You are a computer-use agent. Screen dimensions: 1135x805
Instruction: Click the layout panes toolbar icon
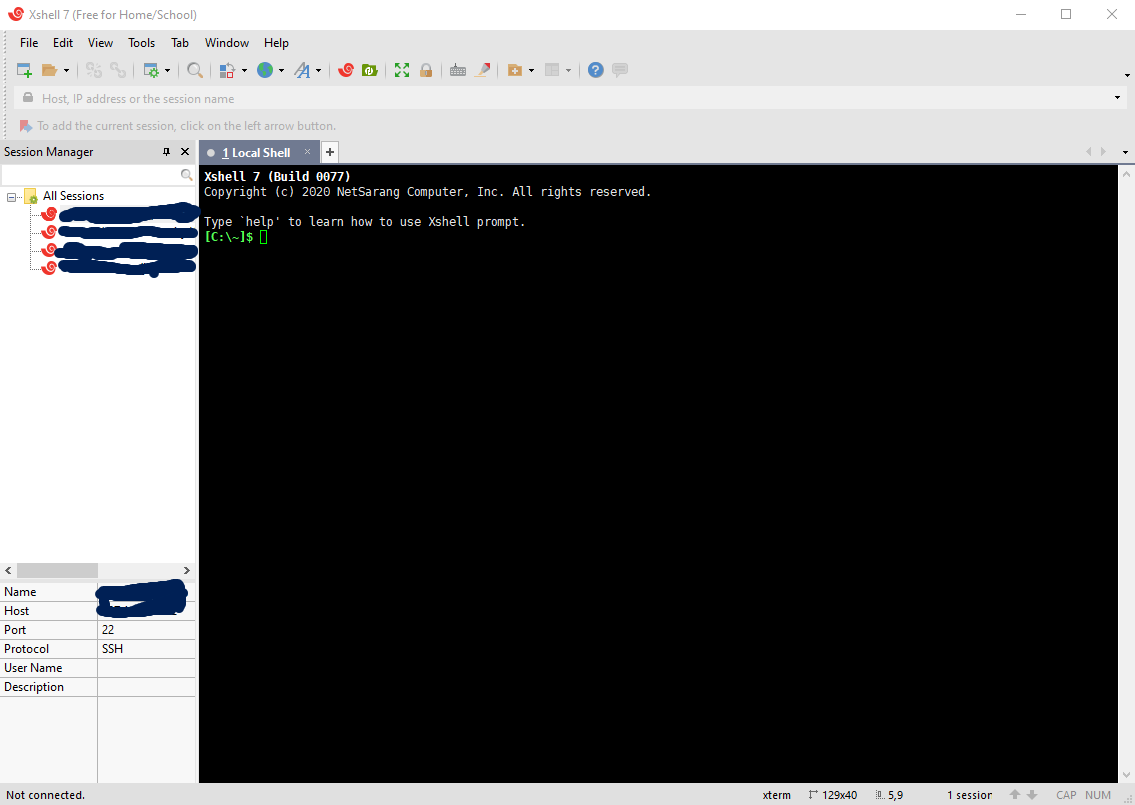pyautogui.click(x=552, y=70)
